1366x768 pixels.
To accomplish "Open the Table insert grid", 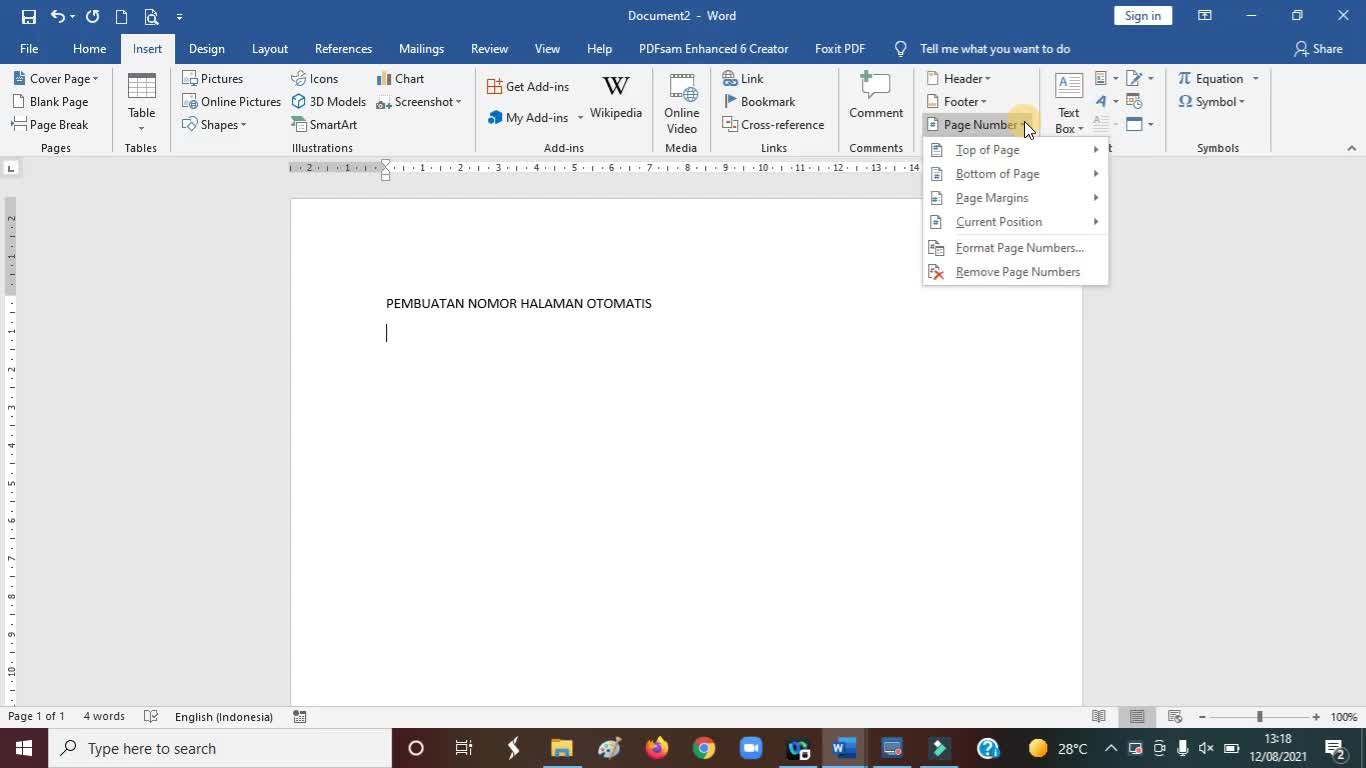I will (x=141, y=103).
